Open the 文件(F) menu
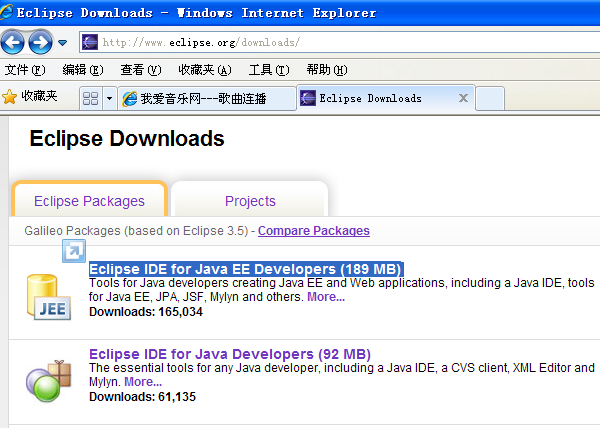Viewport: 600px width, 428px height. [x=25, y=70]
